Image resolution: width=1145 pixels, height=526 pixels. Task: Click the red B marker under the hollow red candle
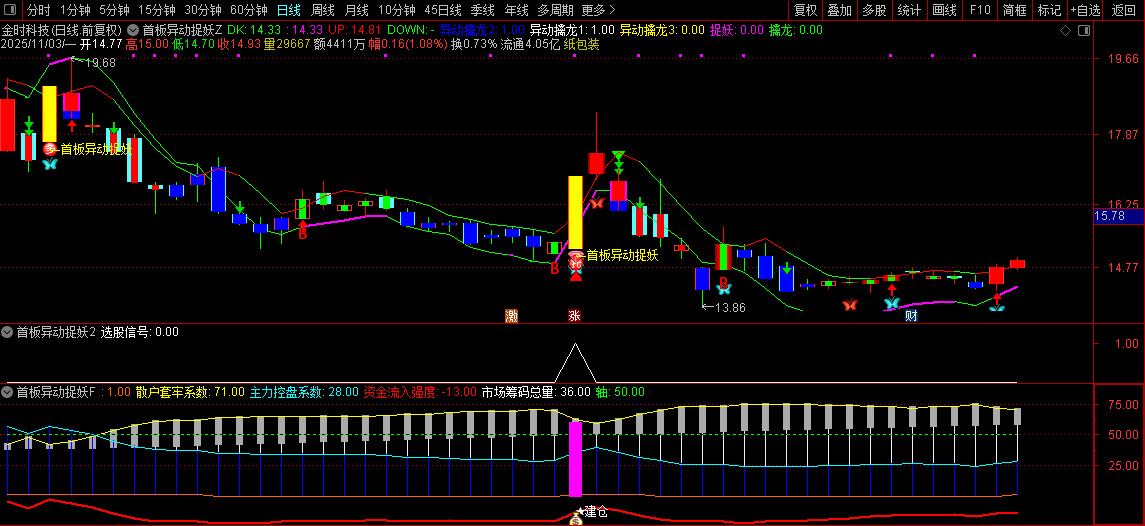(x=302, y=234)
